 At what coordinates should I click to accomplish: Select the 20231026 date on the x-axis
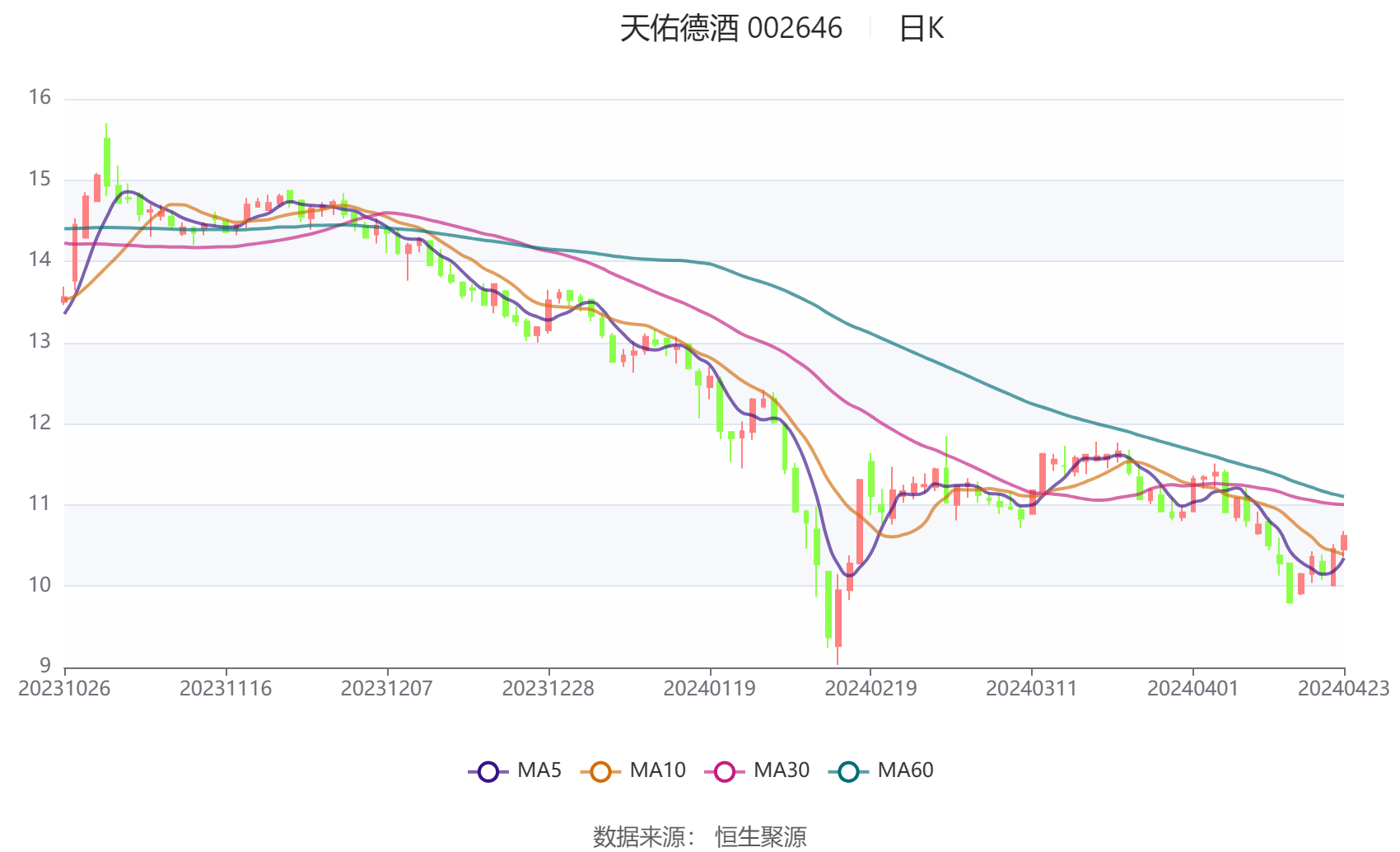[x=64, y=689]
